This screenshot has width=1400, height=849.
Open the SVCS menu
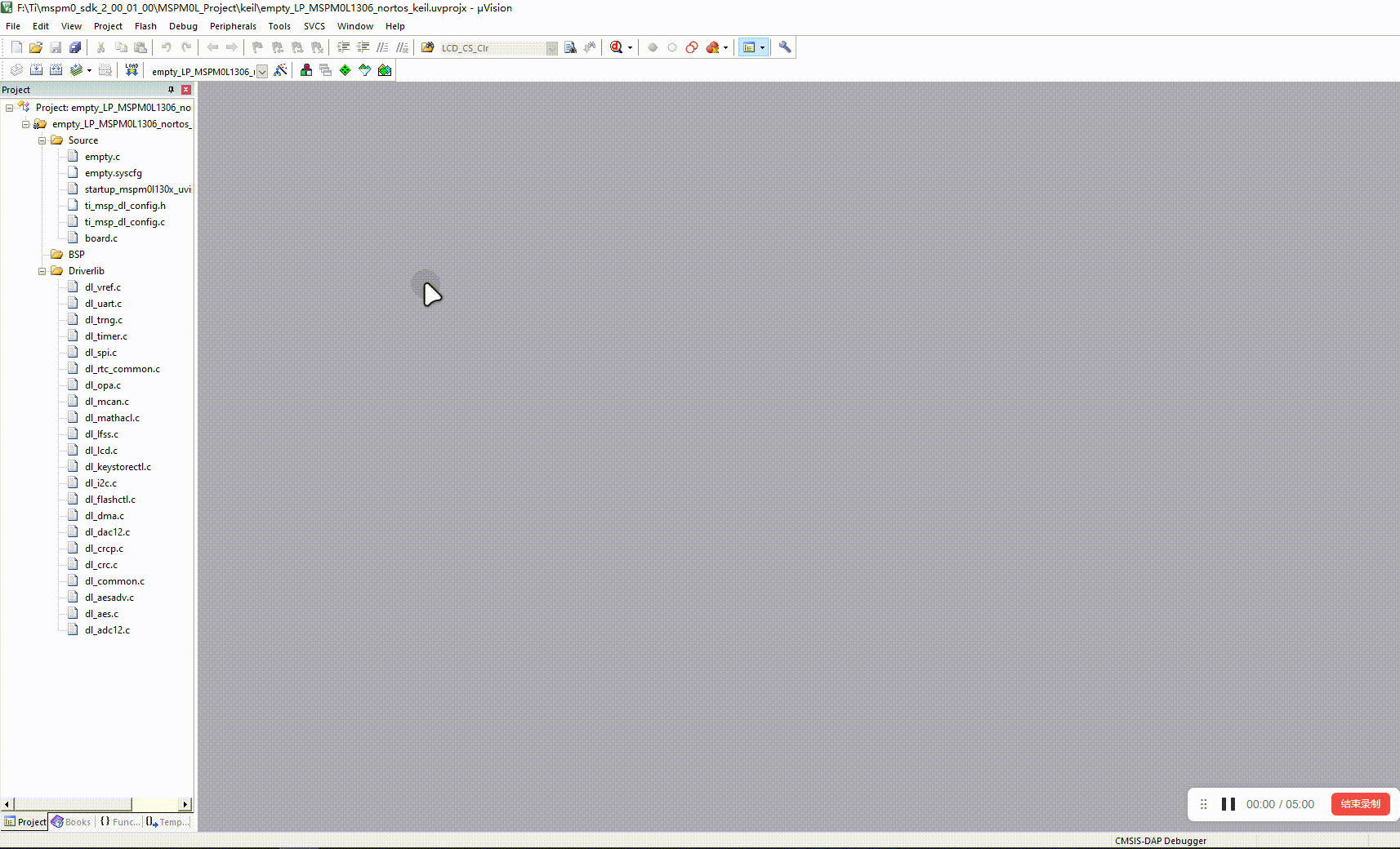tap(314, 26)
